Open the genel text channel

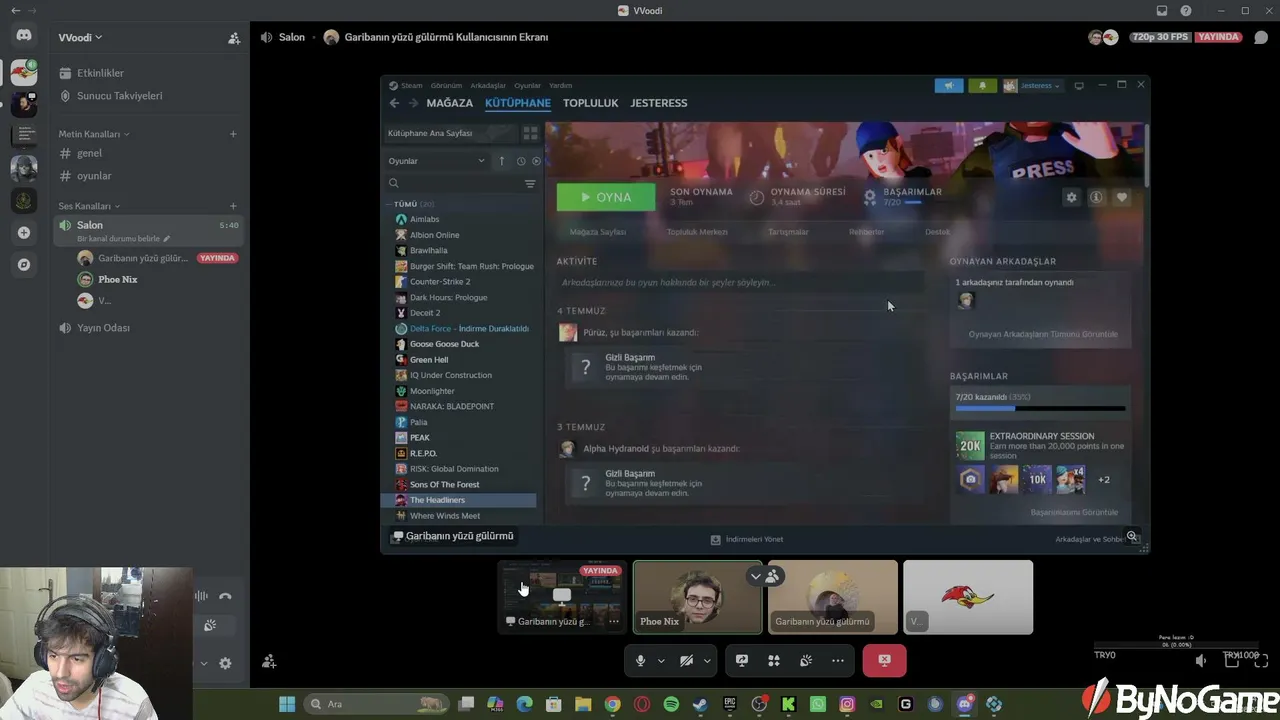[x=146, y=153]
